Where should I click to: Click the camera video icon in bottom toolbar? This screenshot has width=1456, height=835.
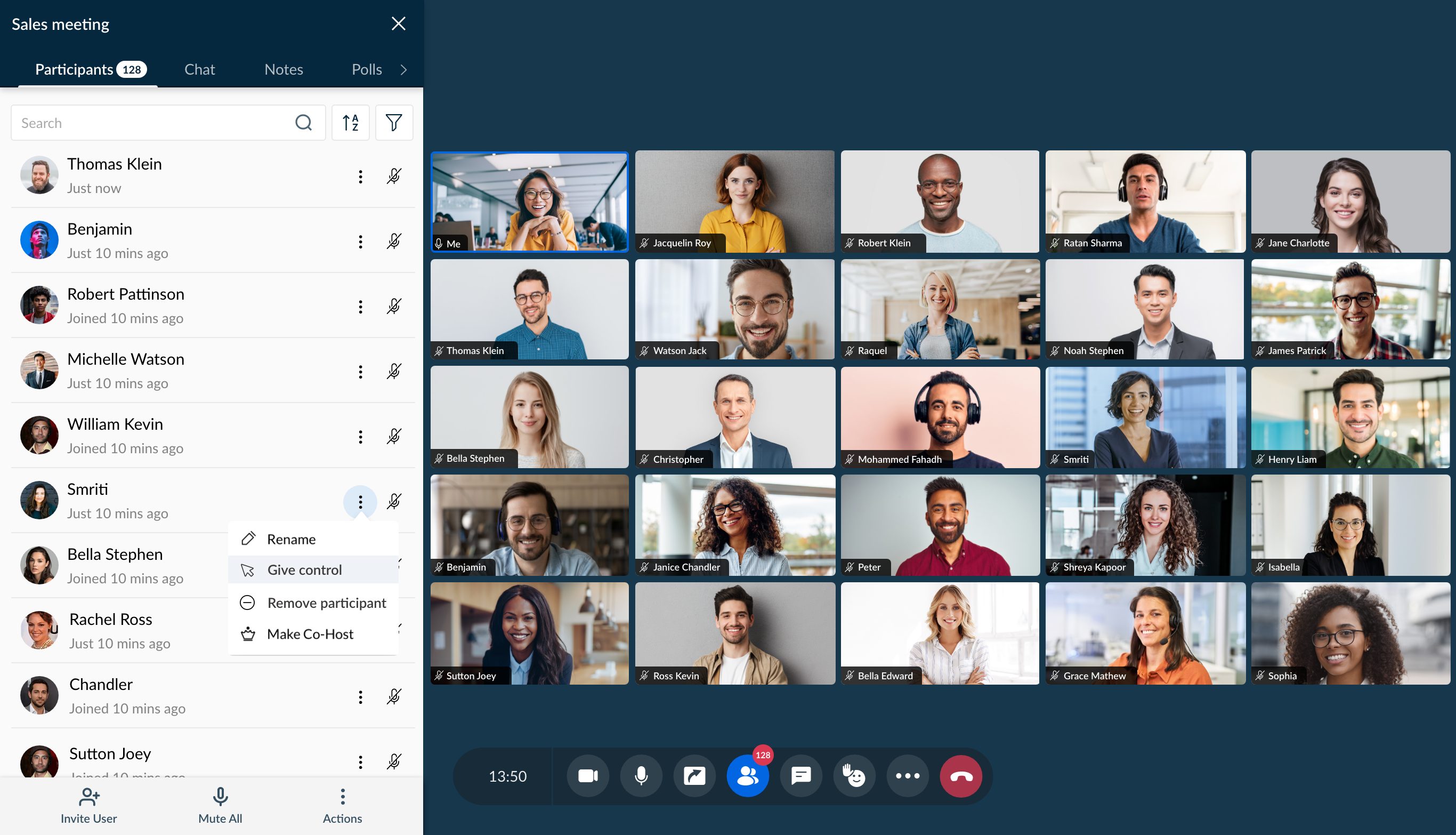click(x=587, y=776)
